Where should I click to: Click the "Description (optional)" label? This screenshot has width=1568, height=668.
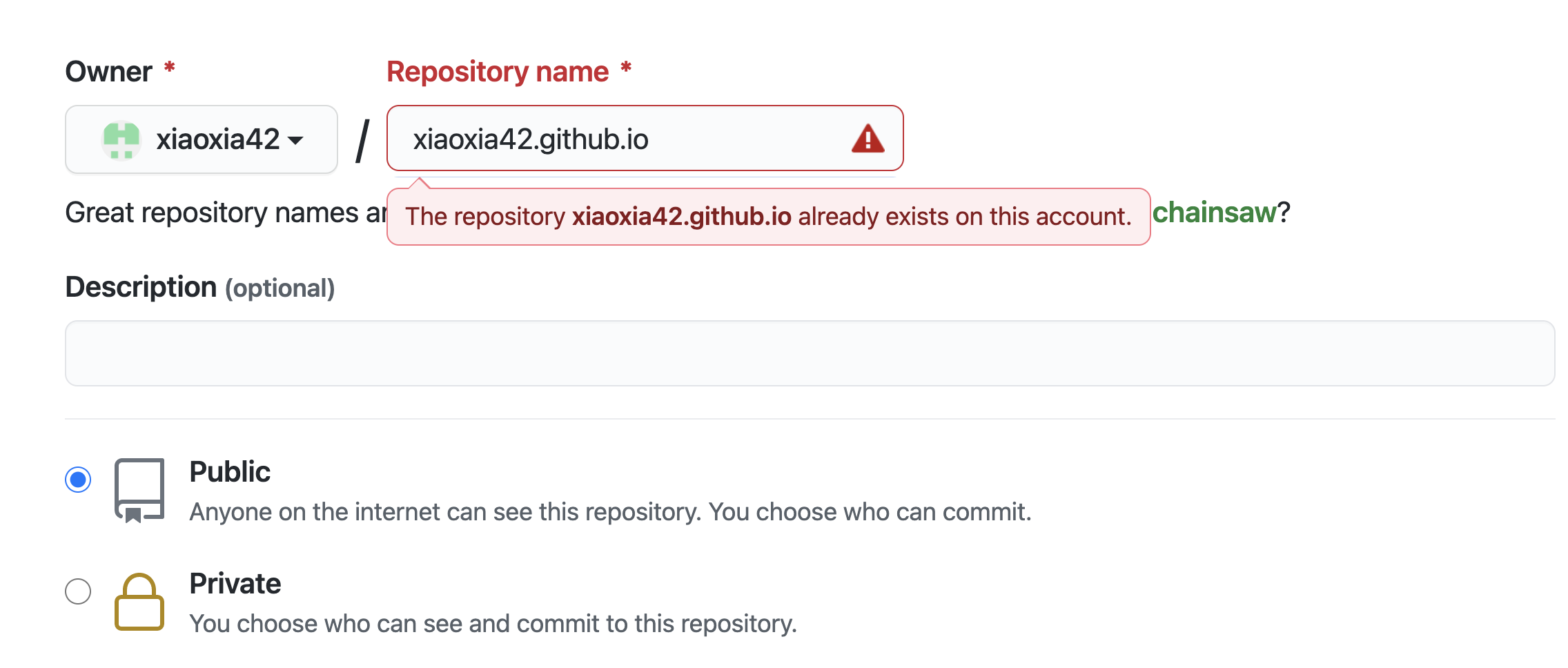click(x=199, y=287)
